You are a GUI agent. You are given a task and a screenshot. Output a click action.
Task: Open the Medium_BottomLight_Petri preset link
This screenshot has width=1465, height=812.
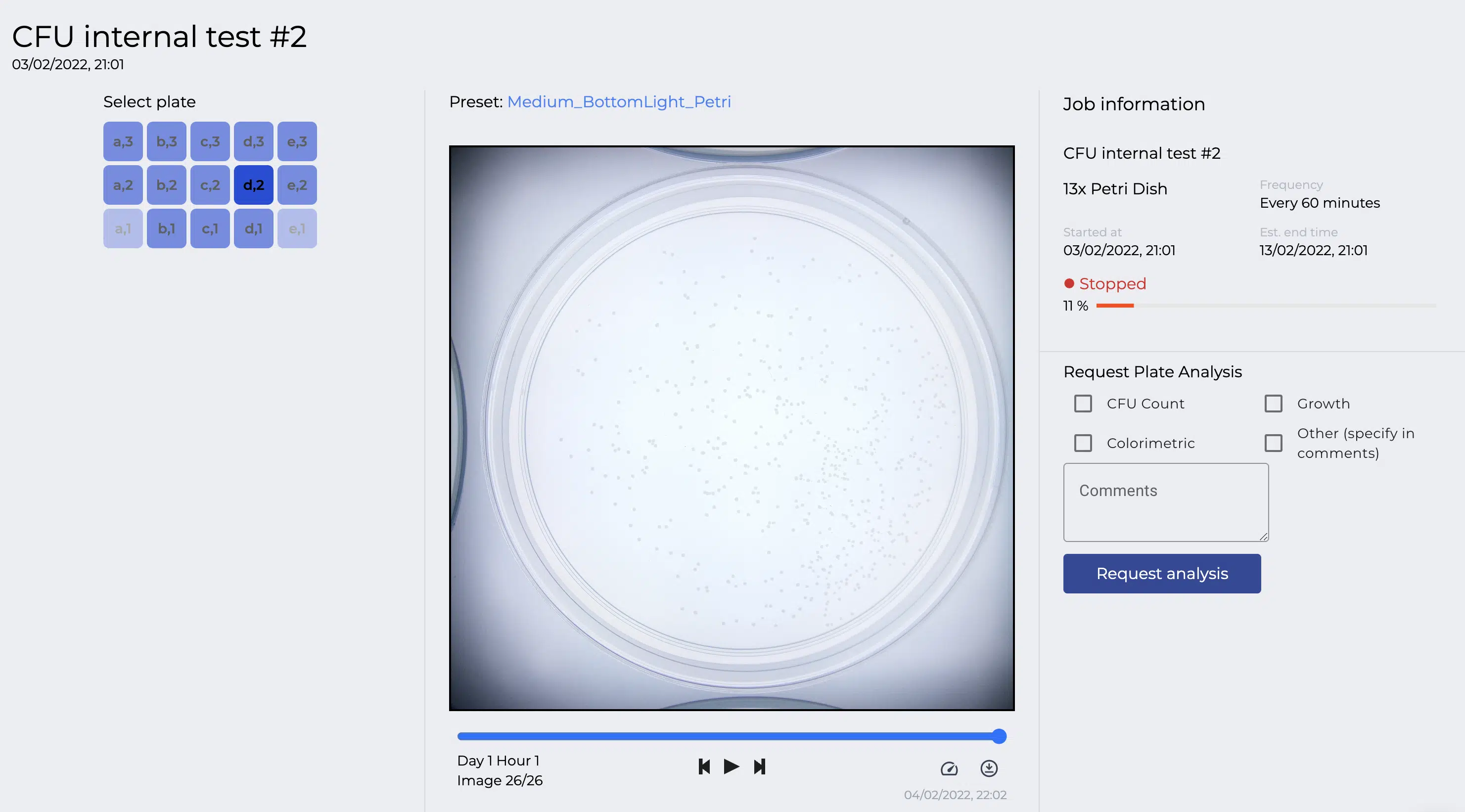(619, 102)
